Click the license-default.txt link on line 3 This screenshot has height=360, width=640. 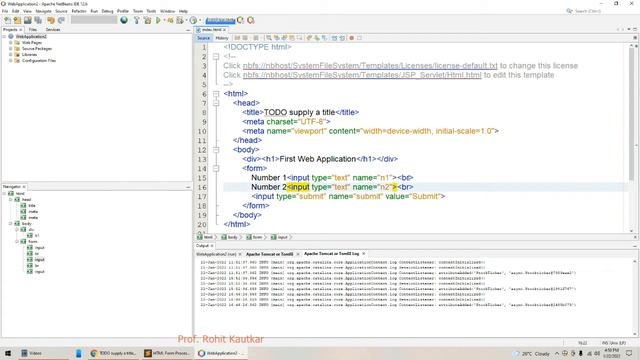pyautogui.click(x=370, y=66)
